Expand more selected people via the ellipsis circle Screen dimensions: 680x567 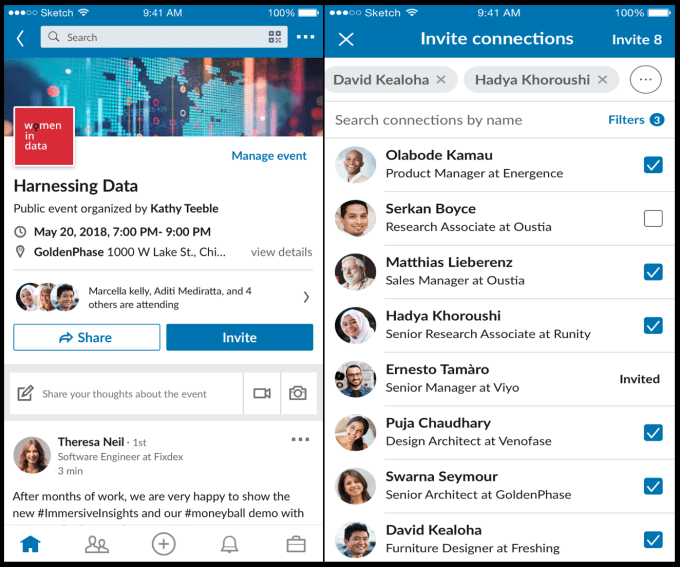645,79
